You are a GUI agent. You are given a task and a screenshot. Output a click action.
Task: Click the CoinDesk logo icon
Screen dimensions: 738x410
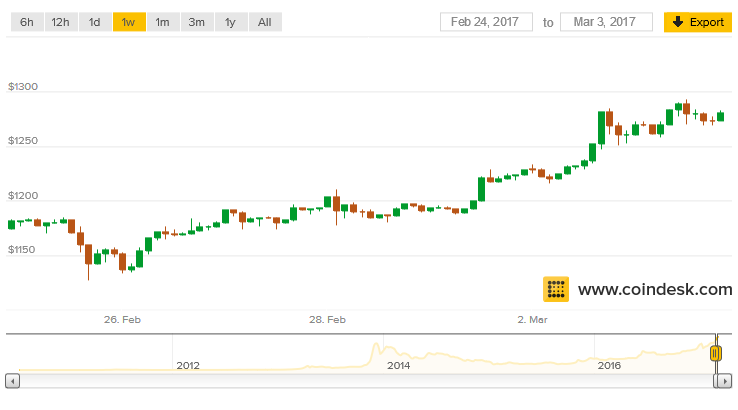(556, 289)
